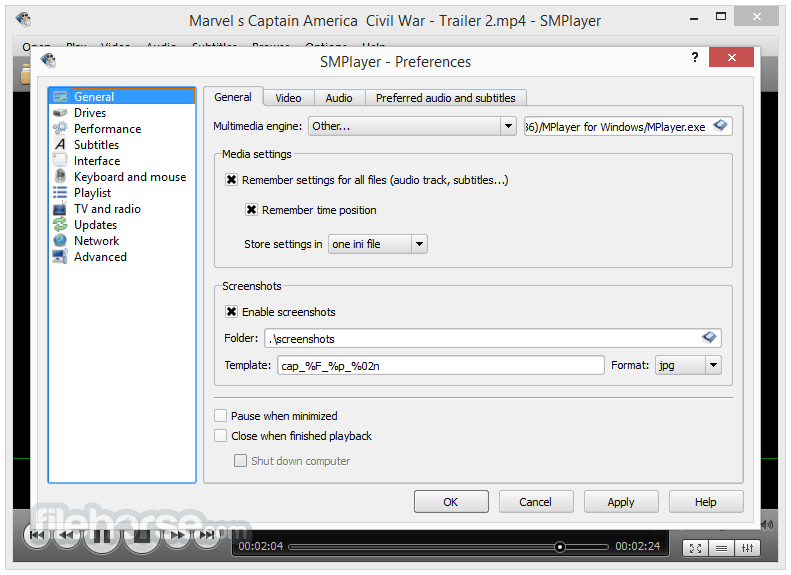791x575 pixels.
Task: Uncheck Remember settings for all files
Action: 231,180
